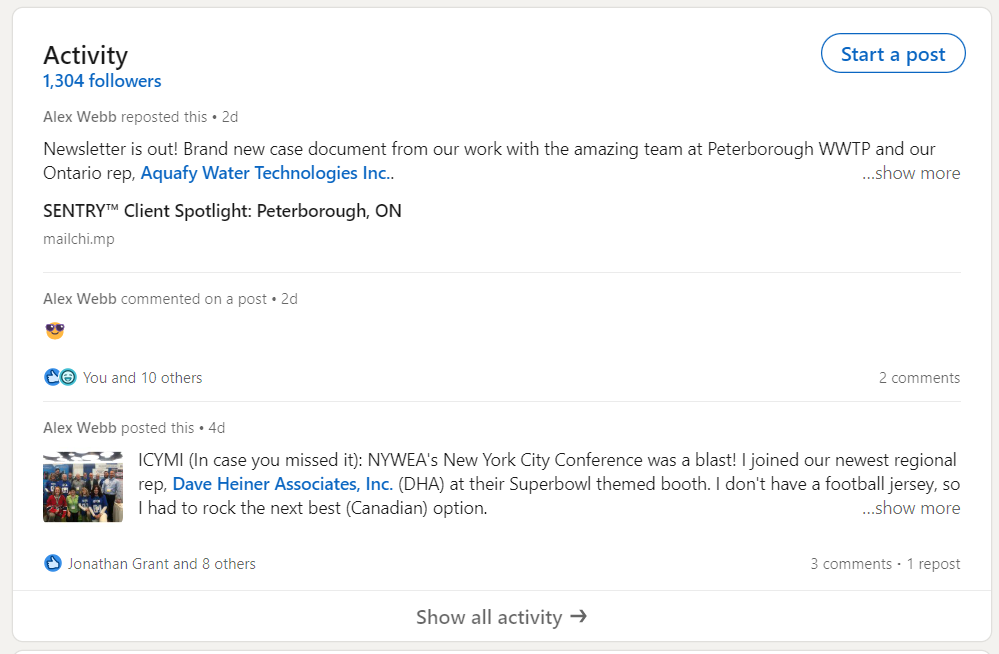Screen dimensions: 999x654
Task: Open Aquafy Water Technologies Inc. company link
Action: (x=265, y=173)
